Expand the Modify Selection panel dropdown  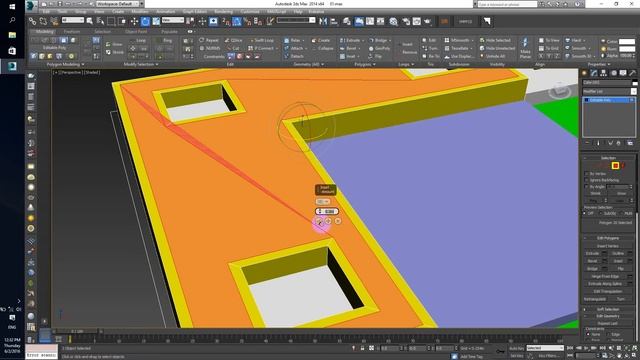[141, 64]
